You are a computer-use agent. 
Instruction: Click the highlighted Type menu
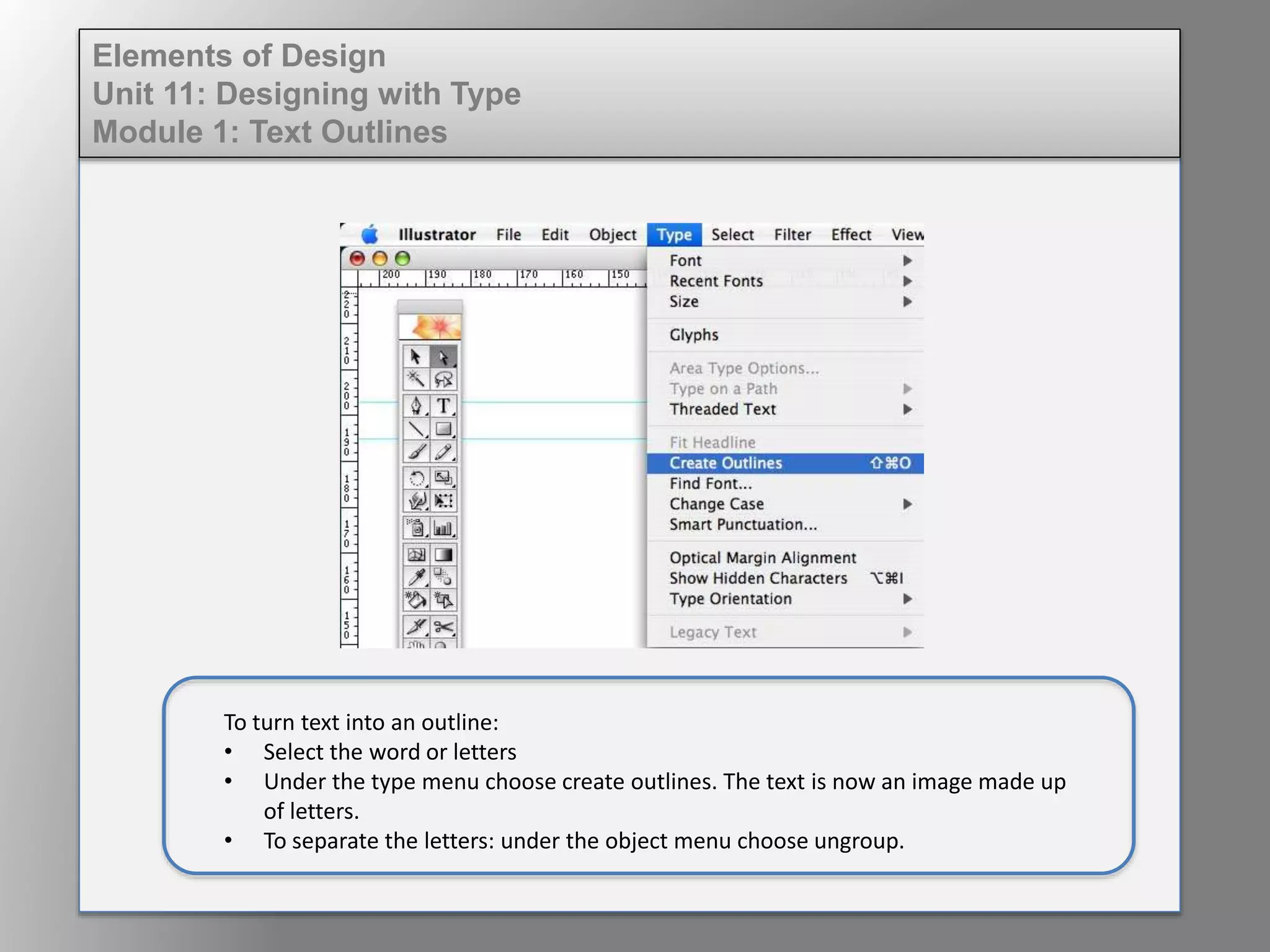tap(674, 235)
